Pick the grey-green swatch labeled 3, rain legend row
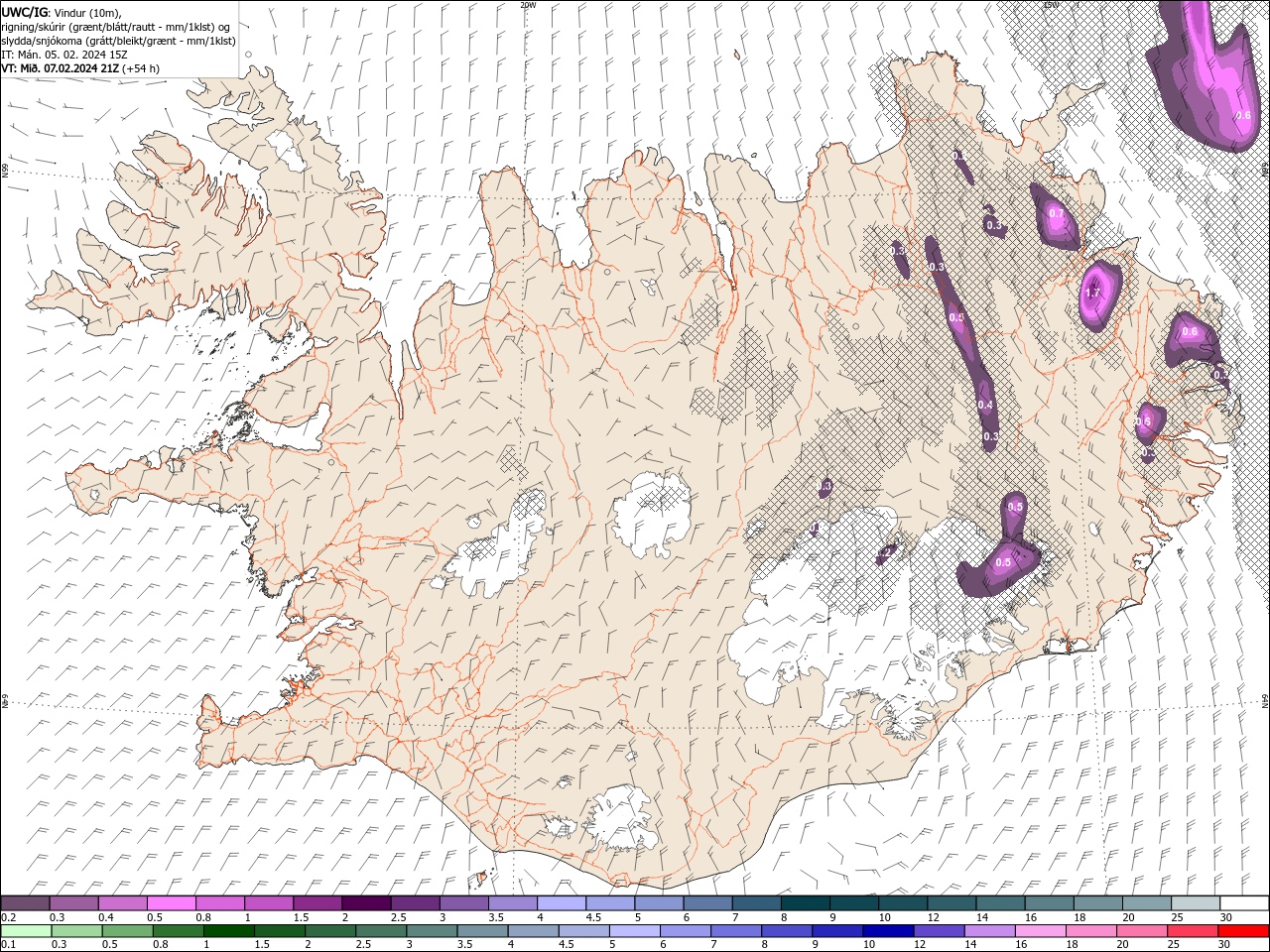This screenshot has height=952, width=1270. coord(431,931)
